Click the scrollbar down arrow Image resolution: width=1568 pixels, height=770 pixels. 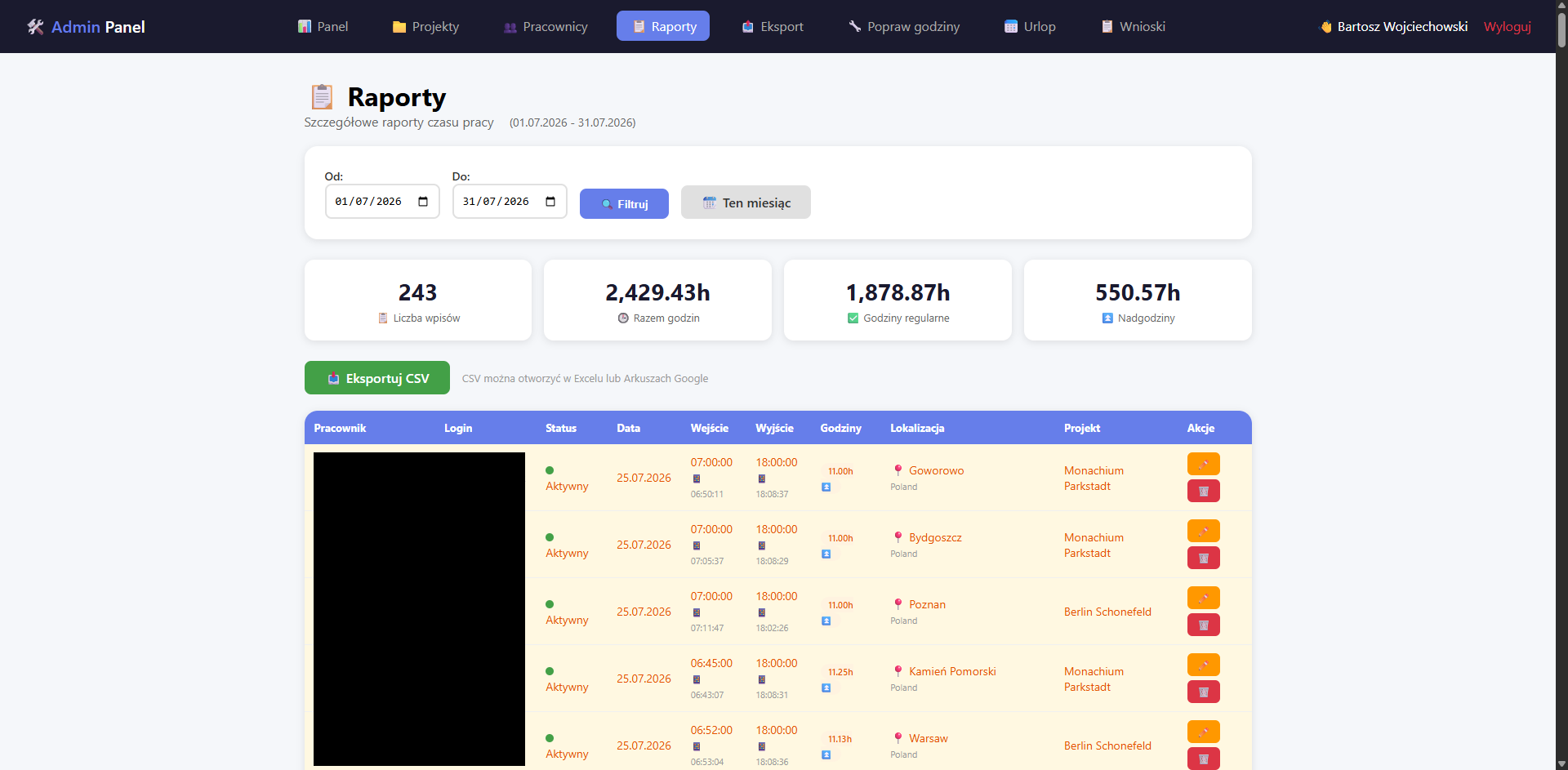(x=1561, y=764)
